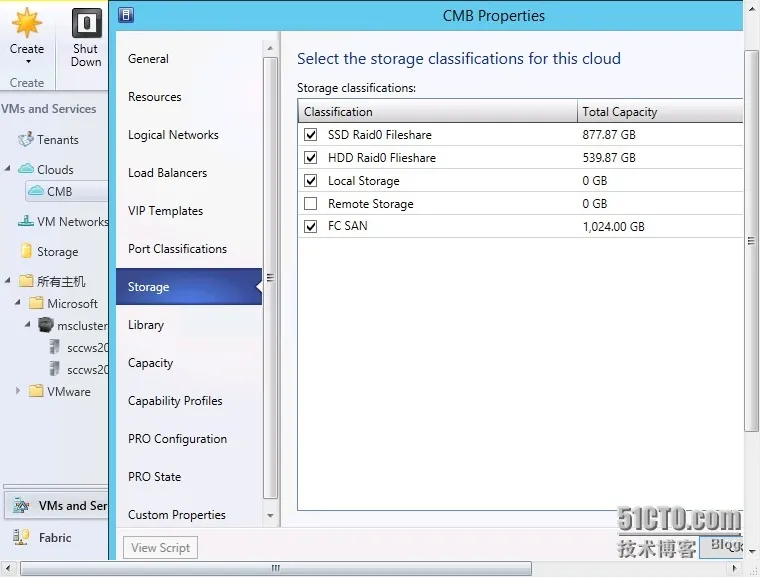Viewport: 760px width, 577px height.
Task: Collapse the Microsoft host group node
Action: (x=17, y=303)
